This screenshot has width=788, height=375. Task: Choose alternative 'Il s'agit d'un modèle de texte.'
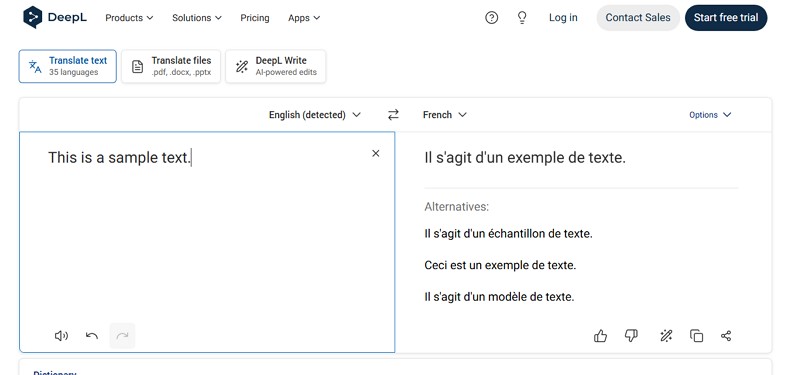click(499, 297)
